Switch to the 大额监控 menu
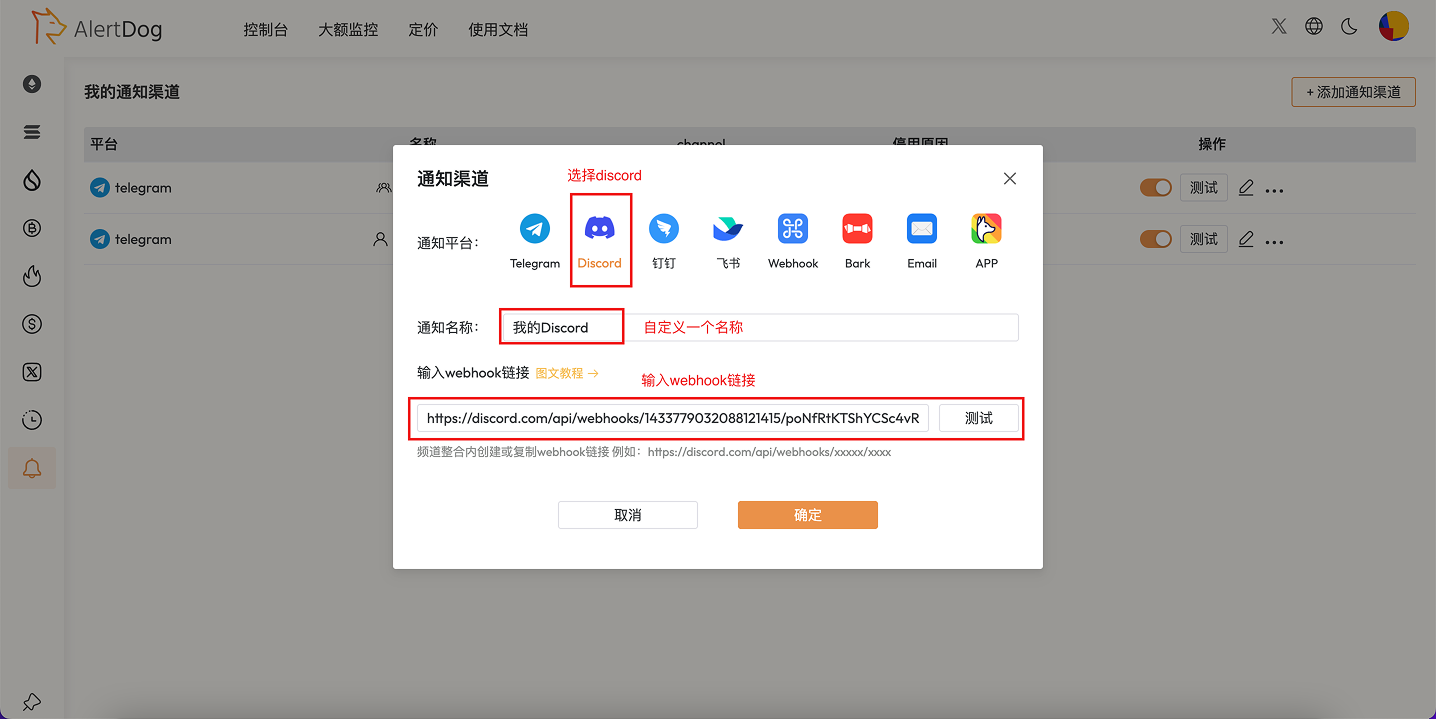 tap(348, 29)
